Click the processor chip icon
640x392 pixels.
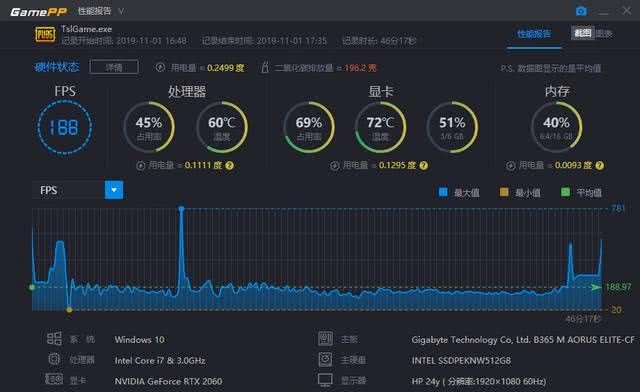tap(54, 359)
